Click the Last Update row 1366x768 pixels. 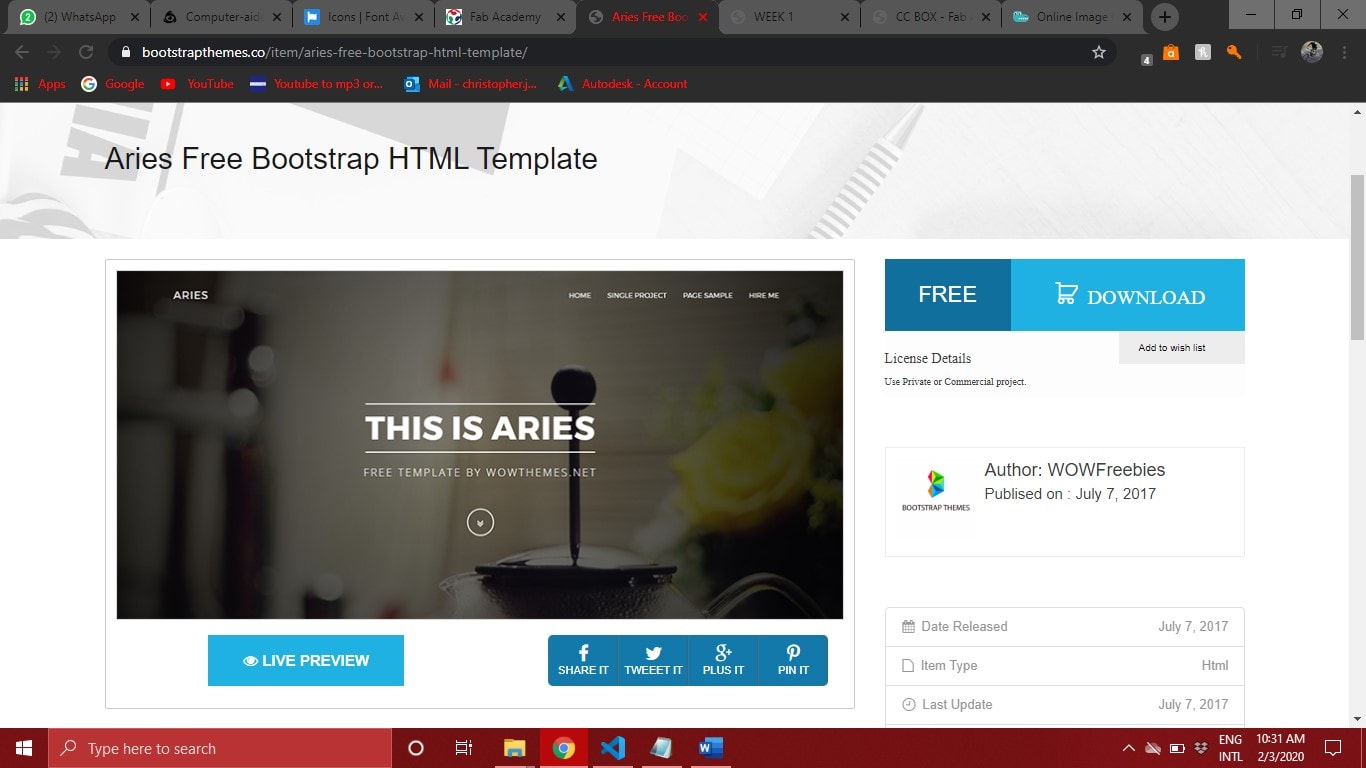click(1065, 705)
